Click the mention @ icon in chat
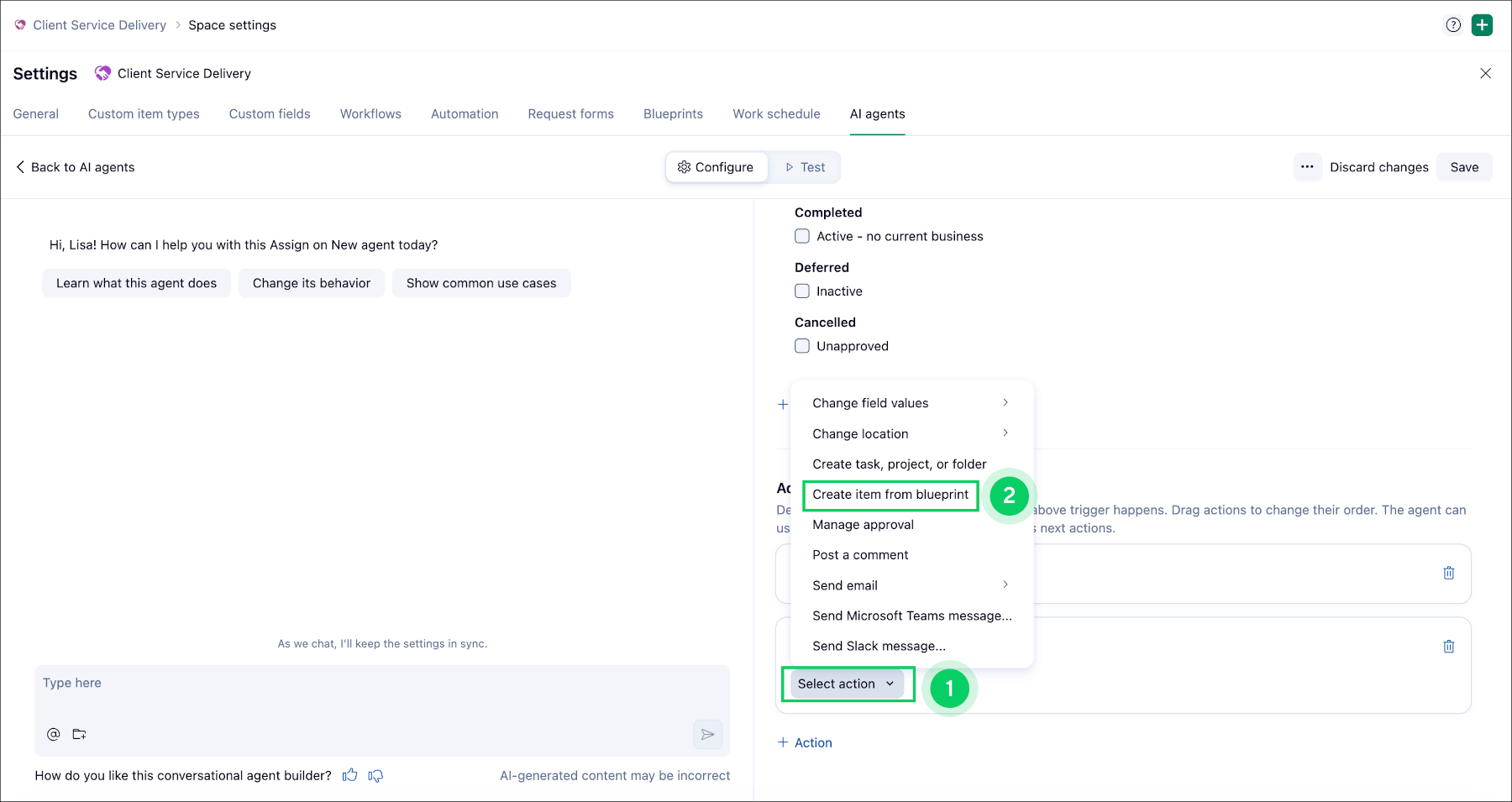This screenshot has height=802, width=1512. (54, 734)
